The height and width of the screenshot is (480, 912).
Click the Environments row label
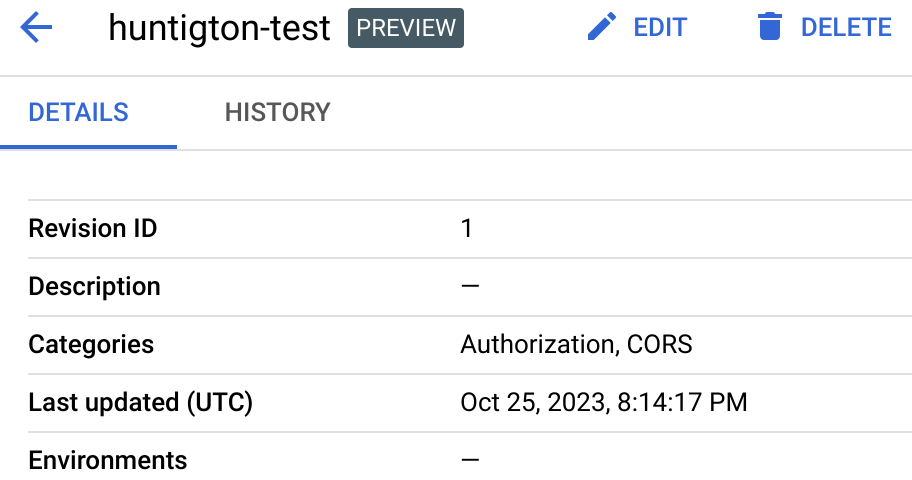click(108, 461)
